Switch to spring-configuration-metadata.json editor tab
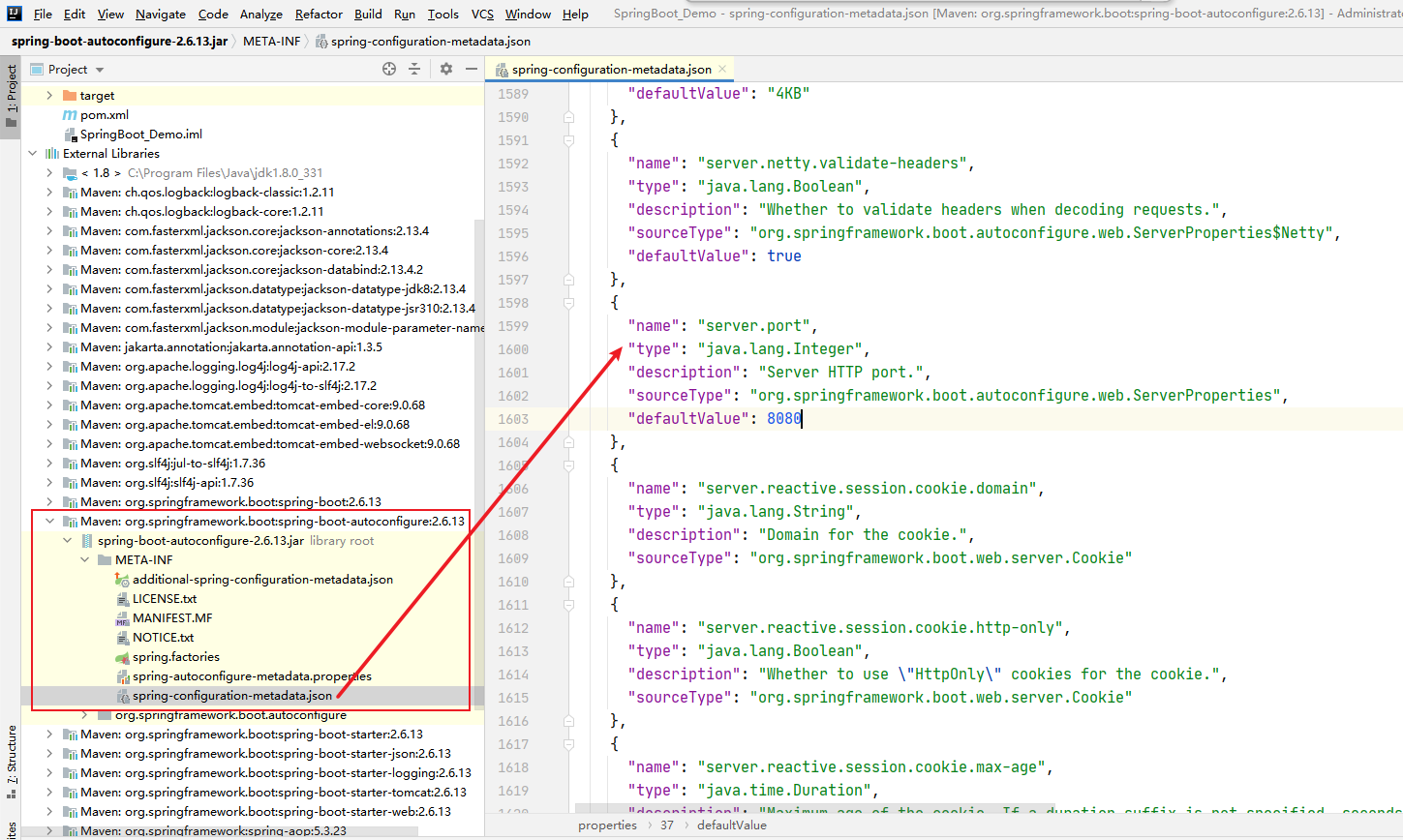Screen dimensions: 1403x840 pos(611,69)
